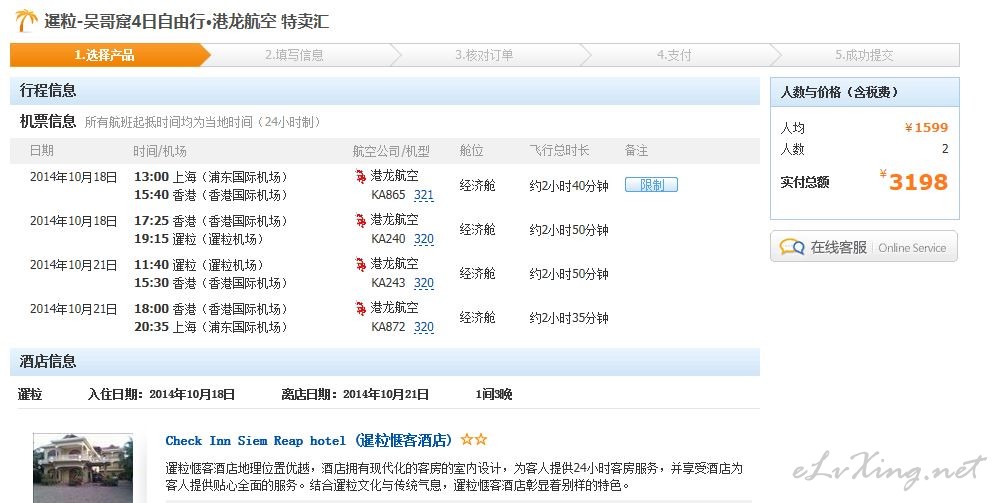Click flight number KA240
This screenshot has width=997, height=503.
[x=388, y=238]
